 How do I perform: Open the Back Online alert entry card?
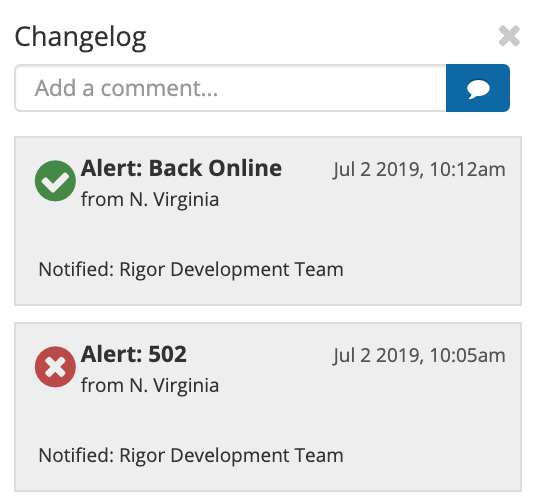tap(268, 221)
